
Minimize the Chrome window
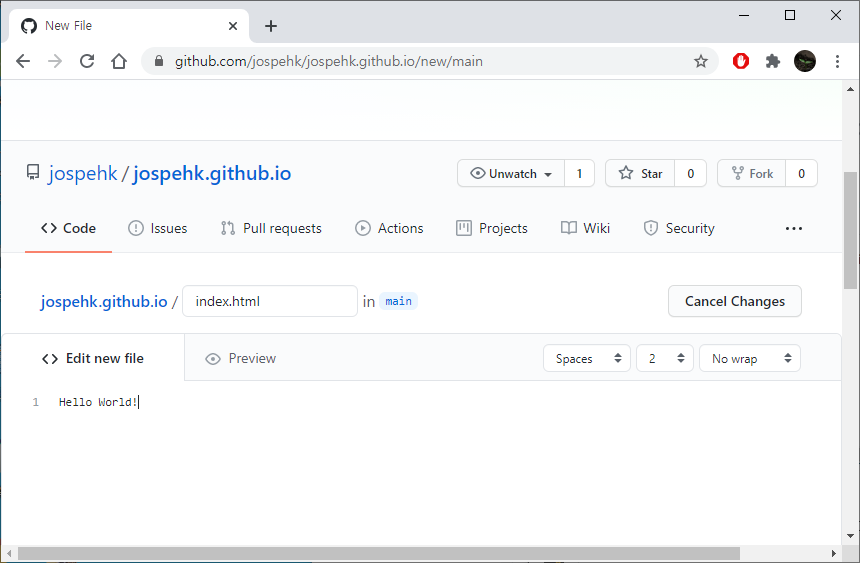pyautogui.click(x=744, y=15)
